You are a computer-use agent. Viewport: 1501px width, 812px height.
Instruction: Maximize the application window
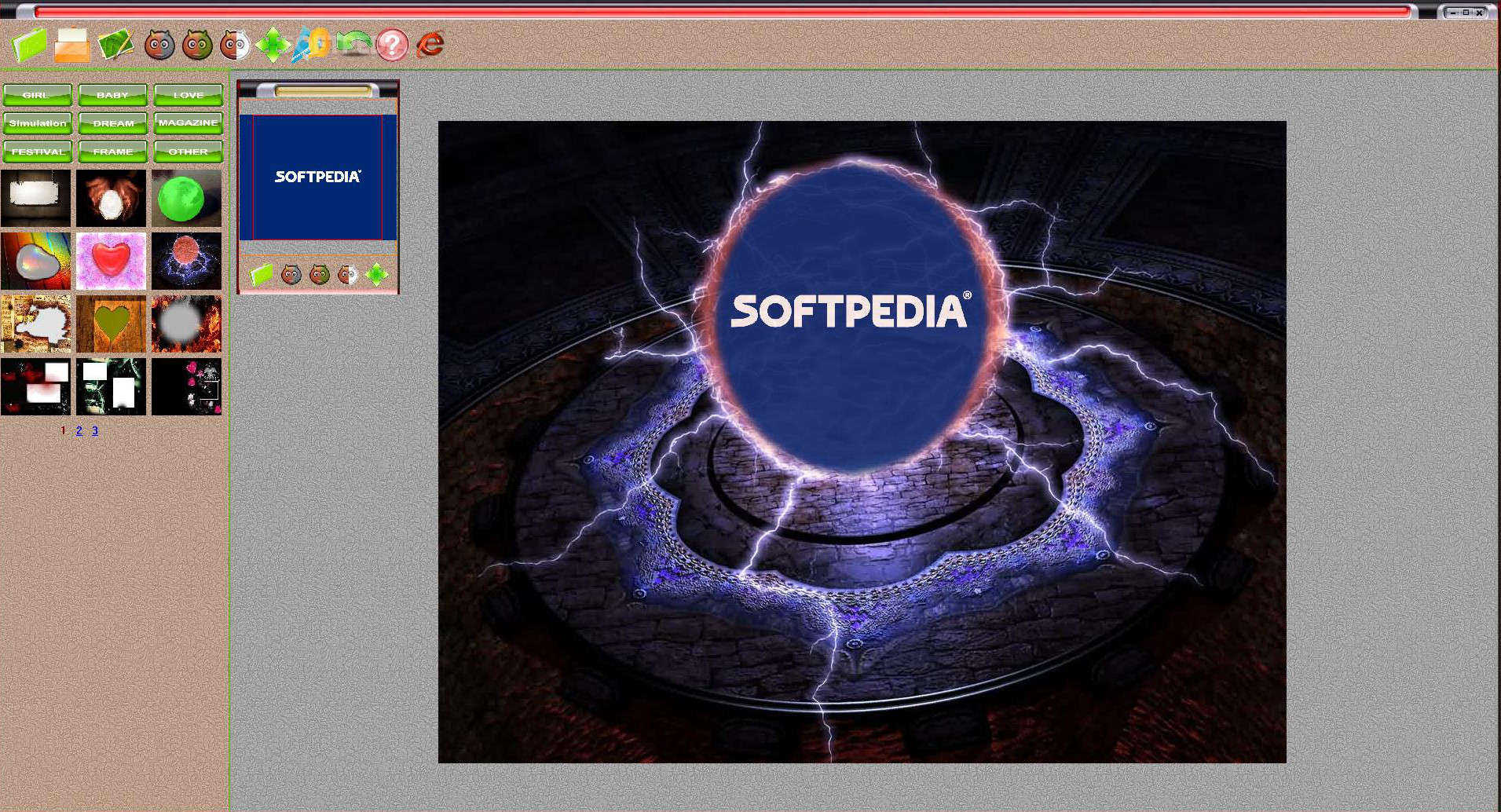[1466, 13]
